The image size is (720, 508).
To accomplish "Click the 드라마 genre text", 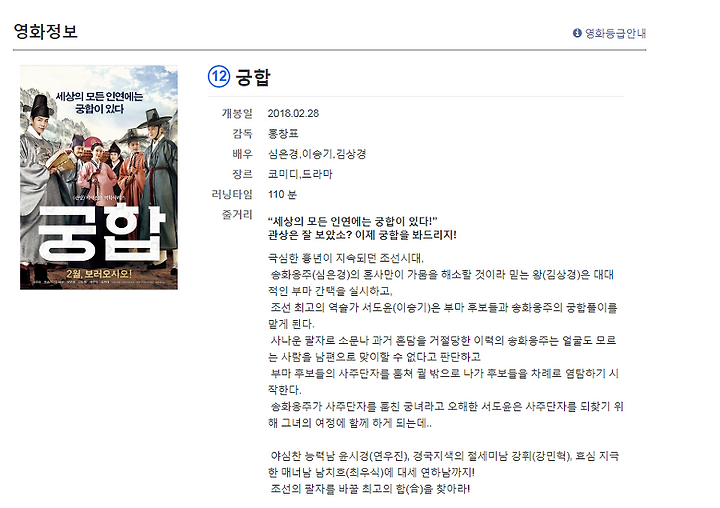I will pos(317,174).
